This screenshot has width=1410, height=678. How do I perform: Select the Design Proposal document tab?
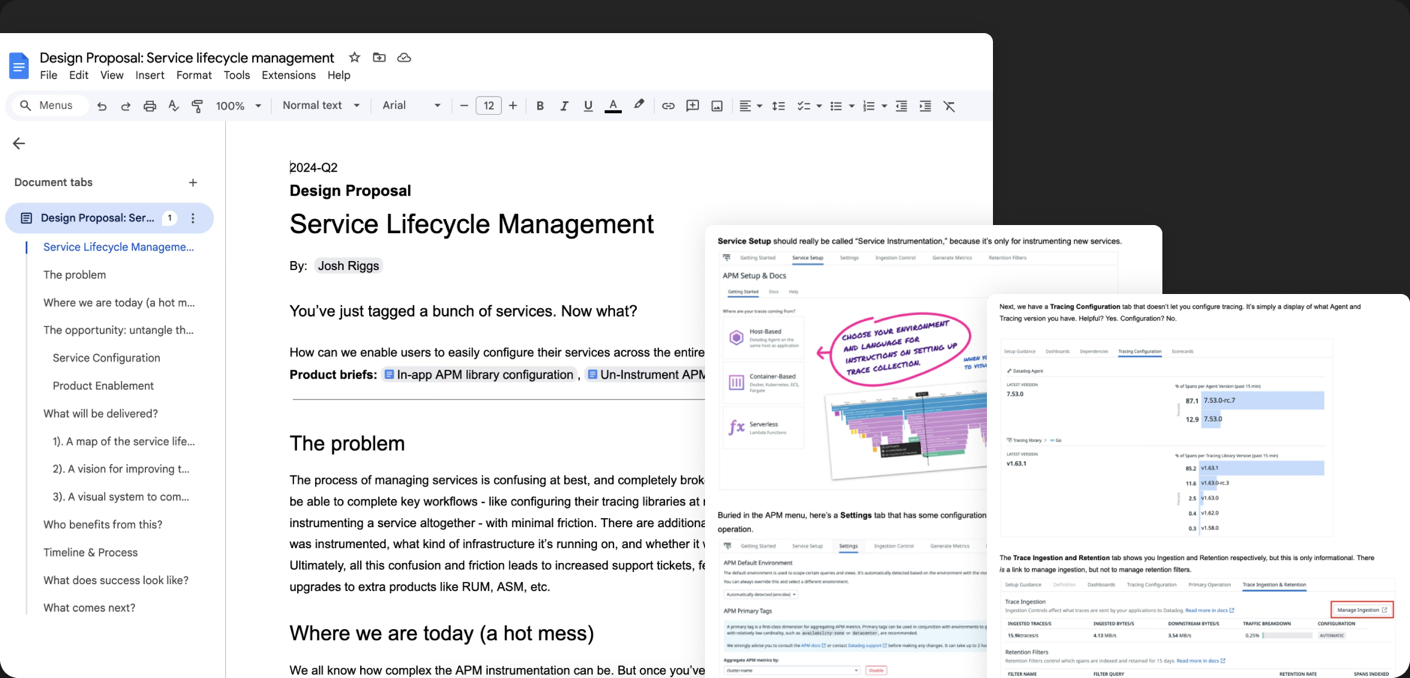point(109,218)
